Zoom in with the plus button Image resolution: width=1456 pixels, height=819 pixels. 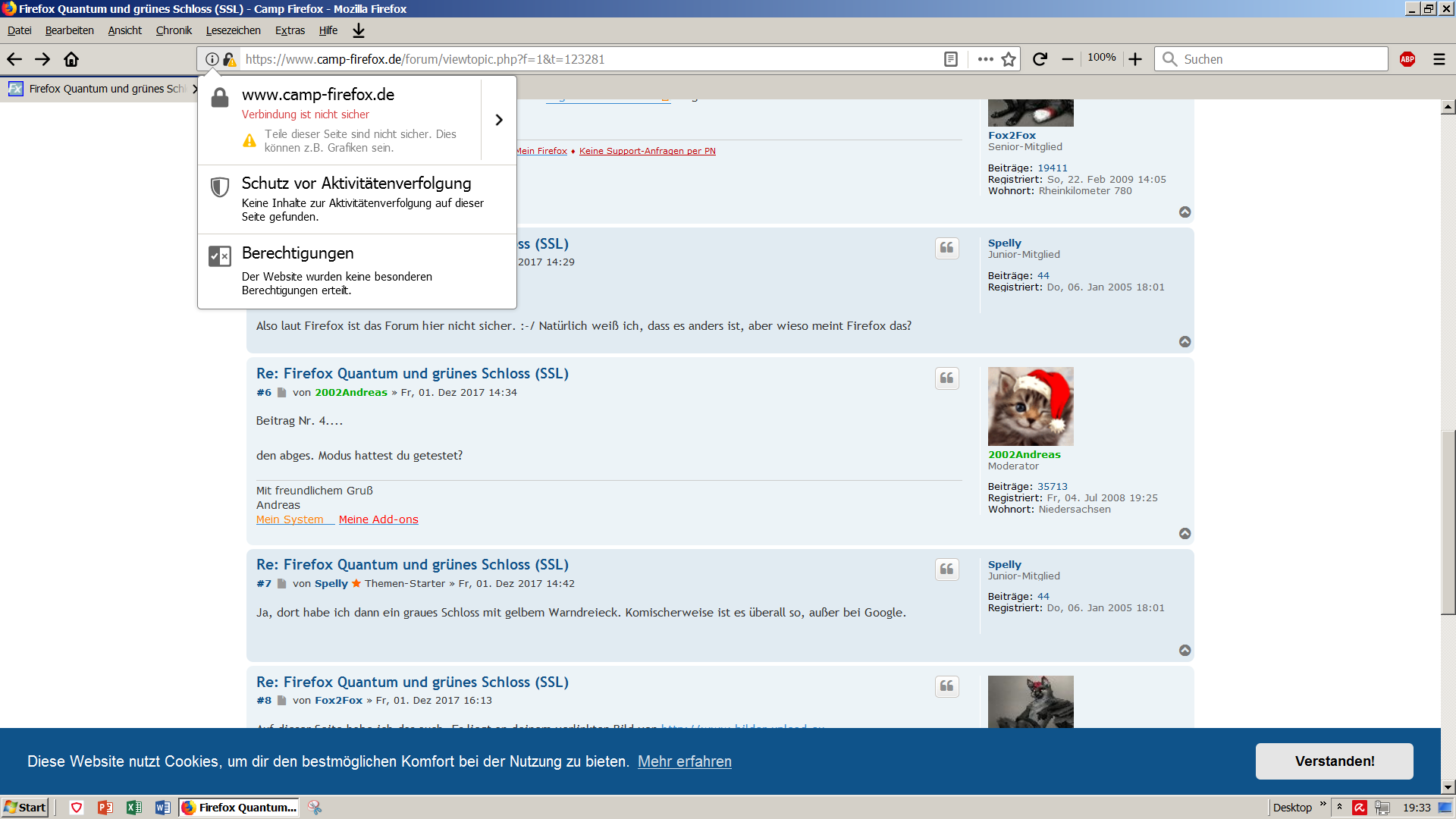(1135, 59)
